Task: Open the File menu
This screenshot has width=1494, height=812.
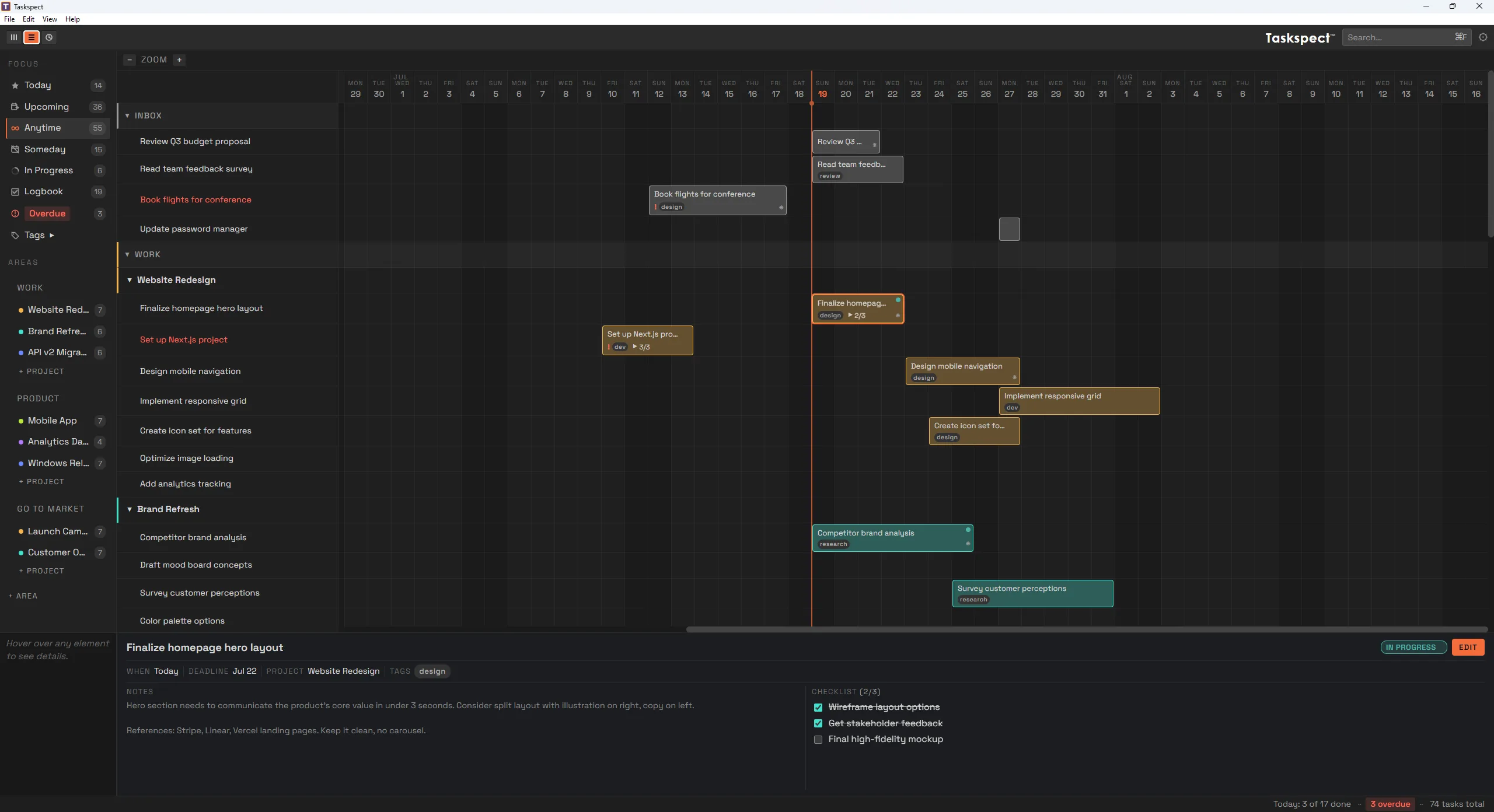Action: 9,19
